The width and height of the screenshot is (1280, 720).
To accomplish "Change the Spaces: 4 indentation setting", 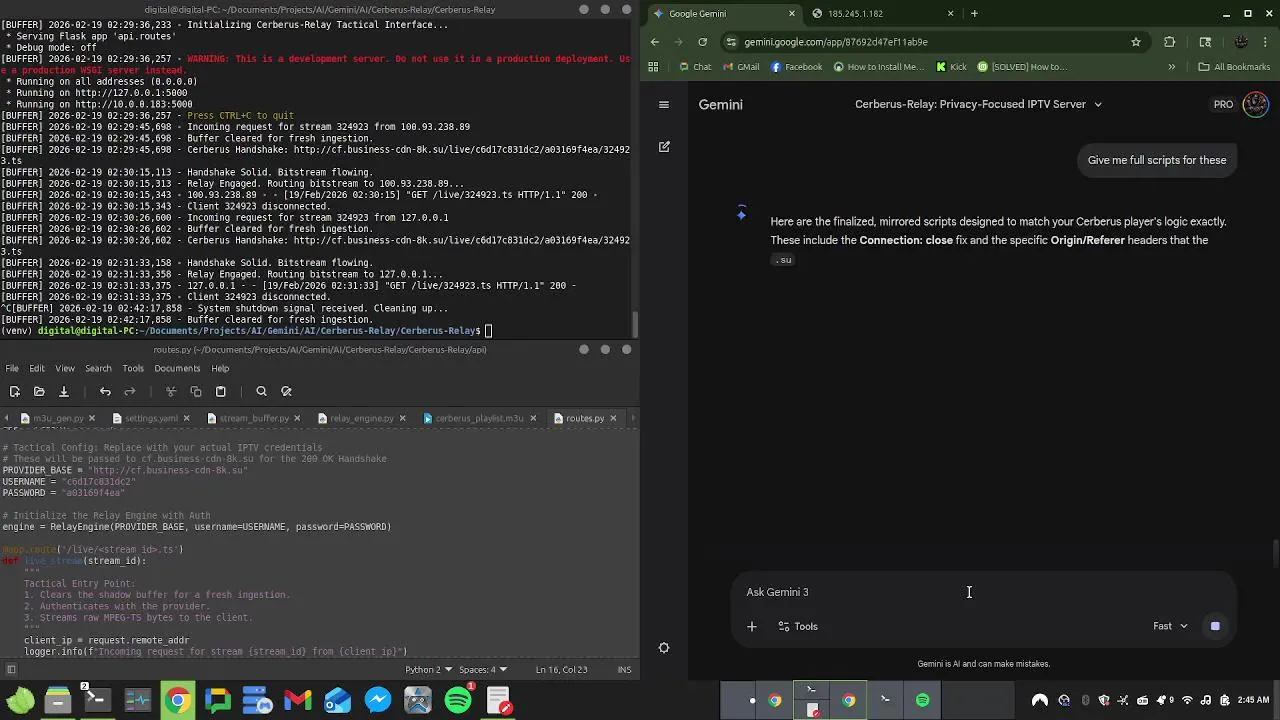I will tap(483, 669).
